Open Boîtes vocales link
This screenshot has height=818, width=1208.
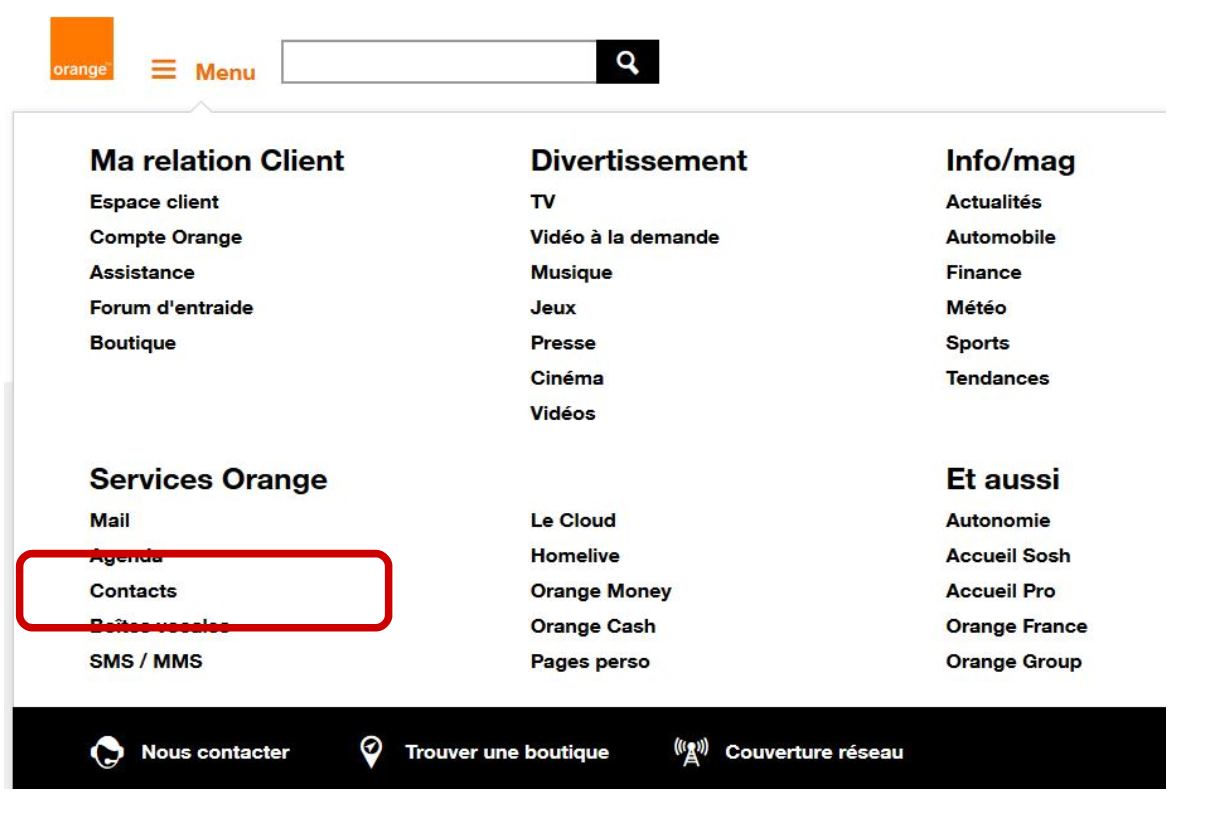160,626
